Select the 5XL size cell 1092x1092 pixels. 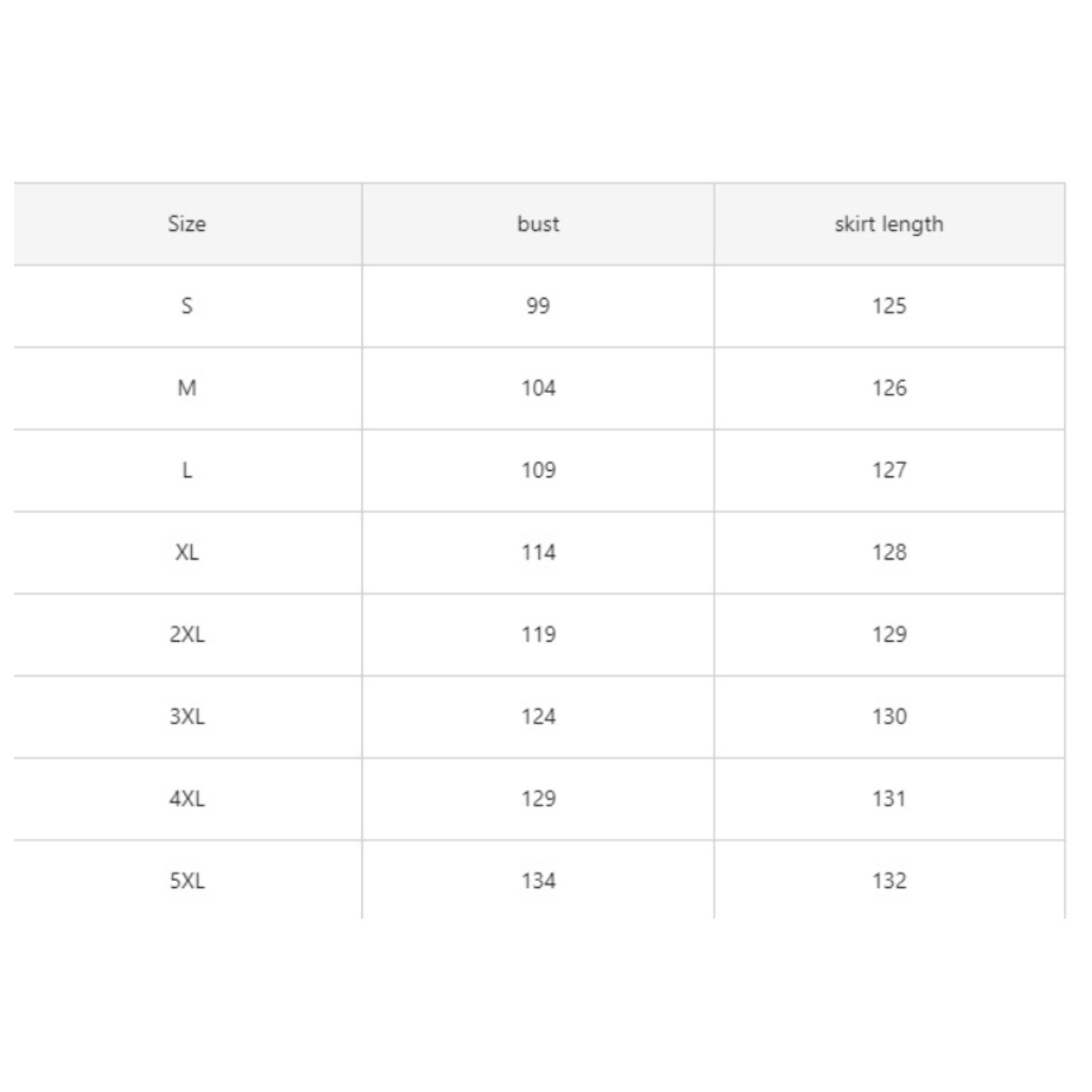(x=187, y=881)
